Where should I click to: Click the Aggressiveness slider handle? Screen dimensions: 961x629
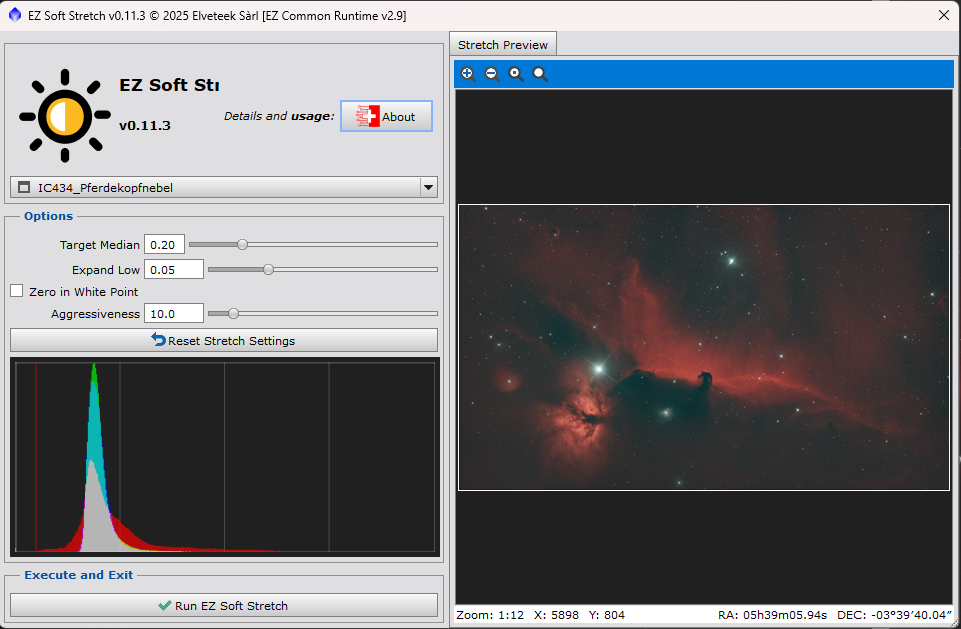[233, 313]
